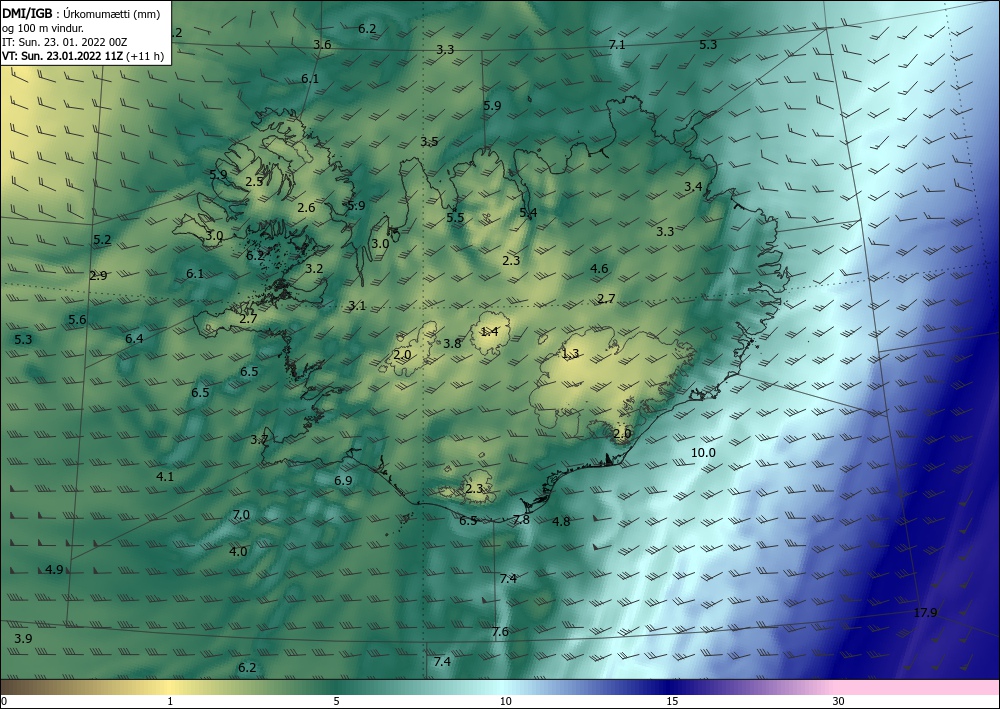1000x709 pixels.
Task: Click the 1.4 value on the glacier
Action: 489,331
